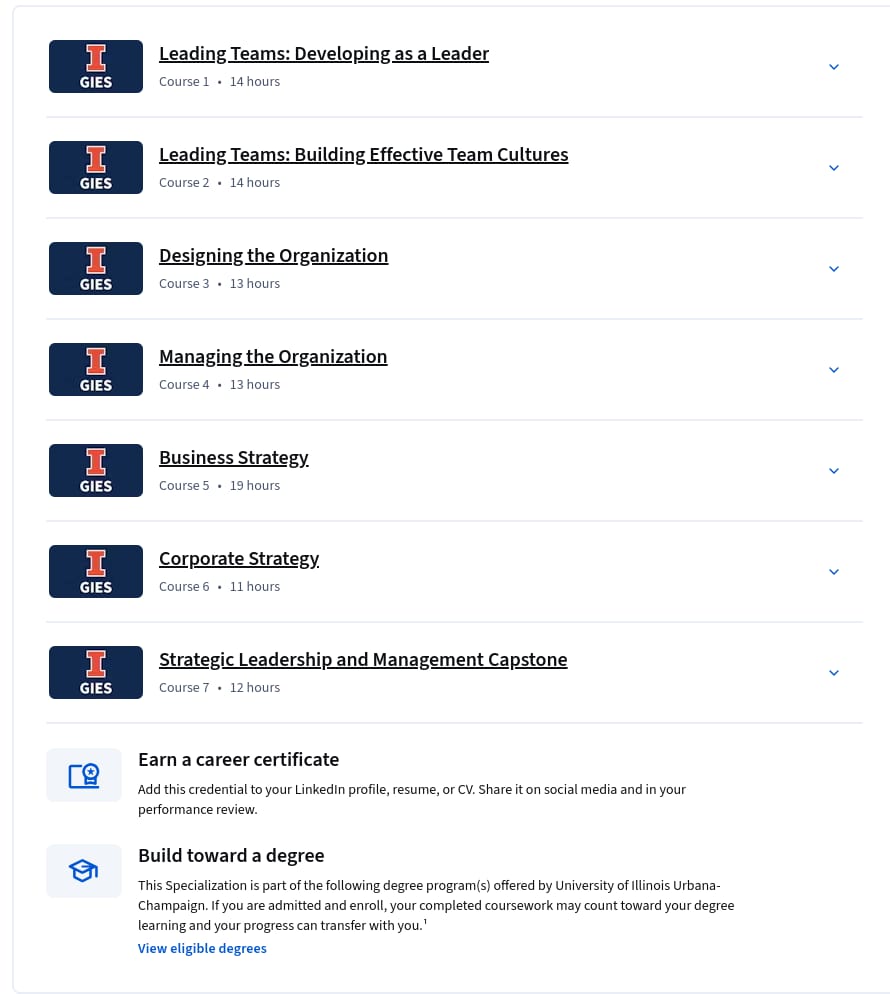Expand Business Strategy course chevron
This screenshot has height=994, width=890.
[x=834, y=470]
